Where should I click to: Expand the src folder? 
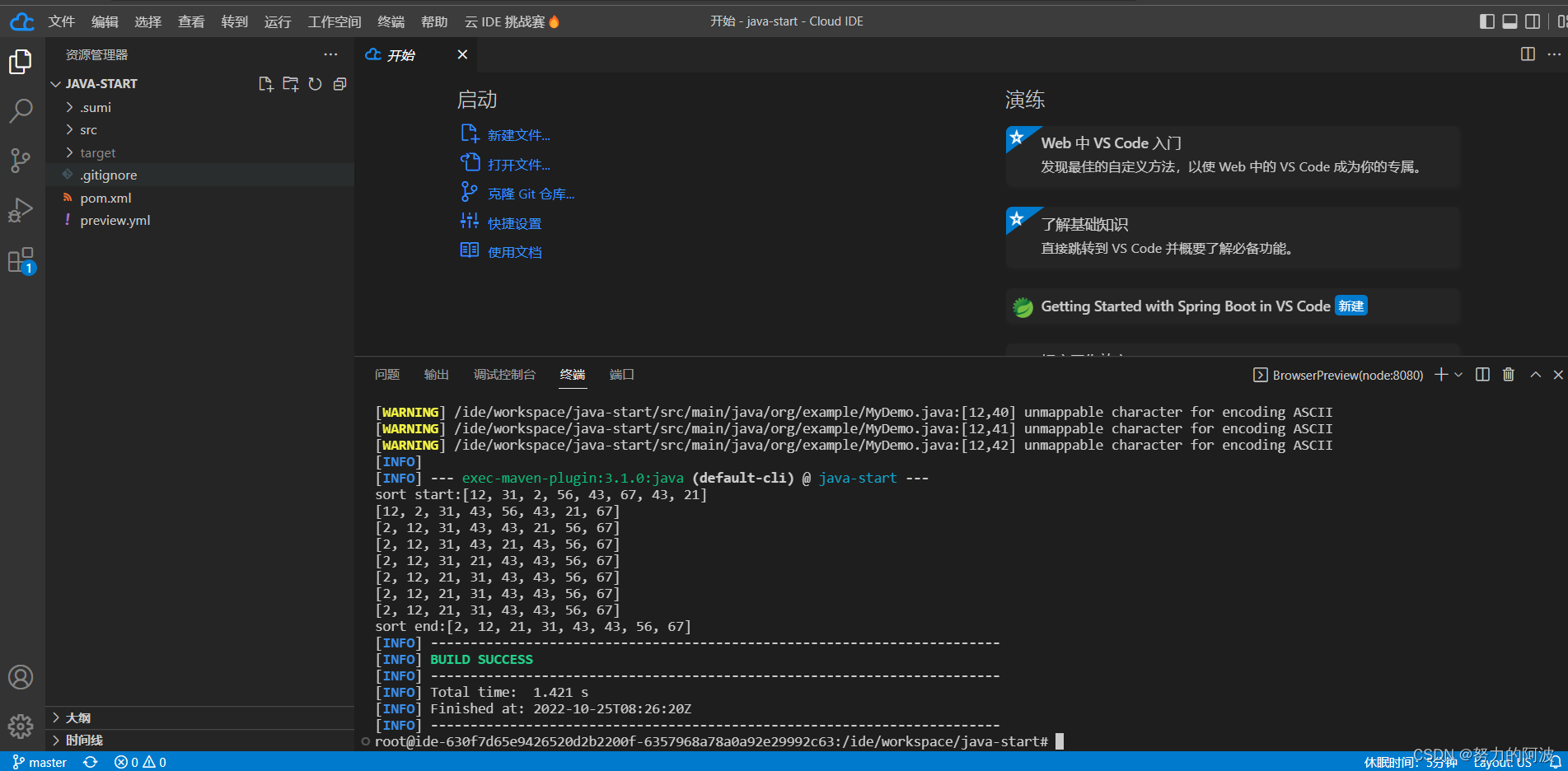(x=88, y=130)
